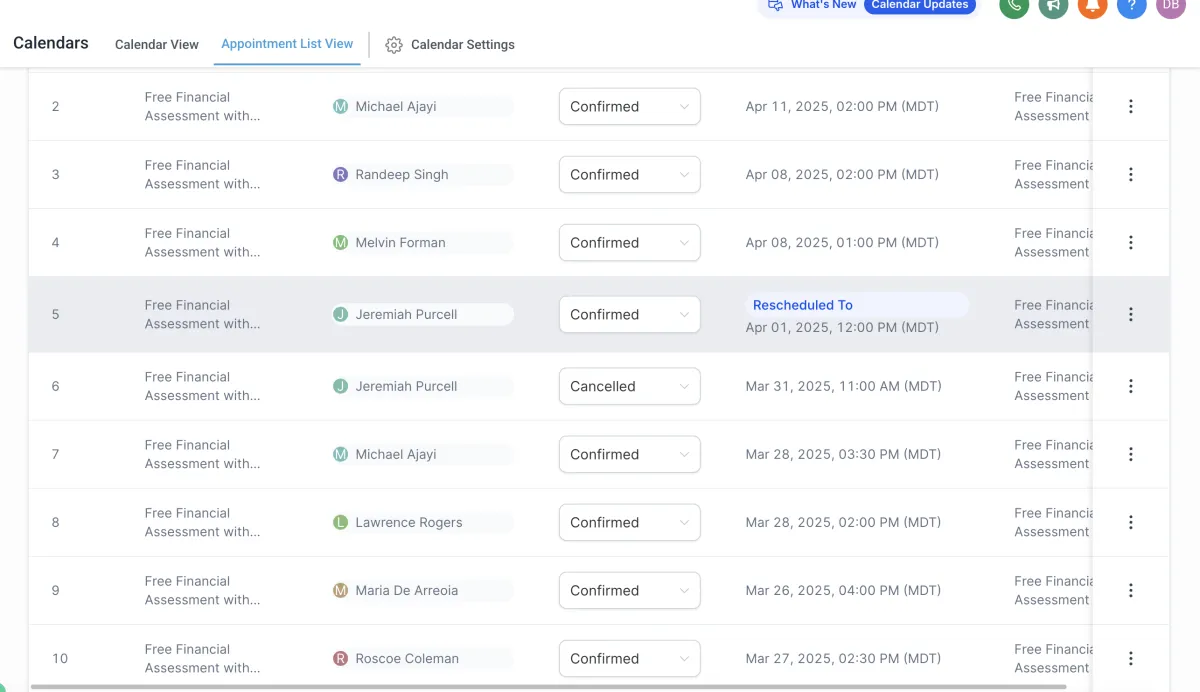
Task: Open the Cancelled status dropdown
Action: click(629, 386)
